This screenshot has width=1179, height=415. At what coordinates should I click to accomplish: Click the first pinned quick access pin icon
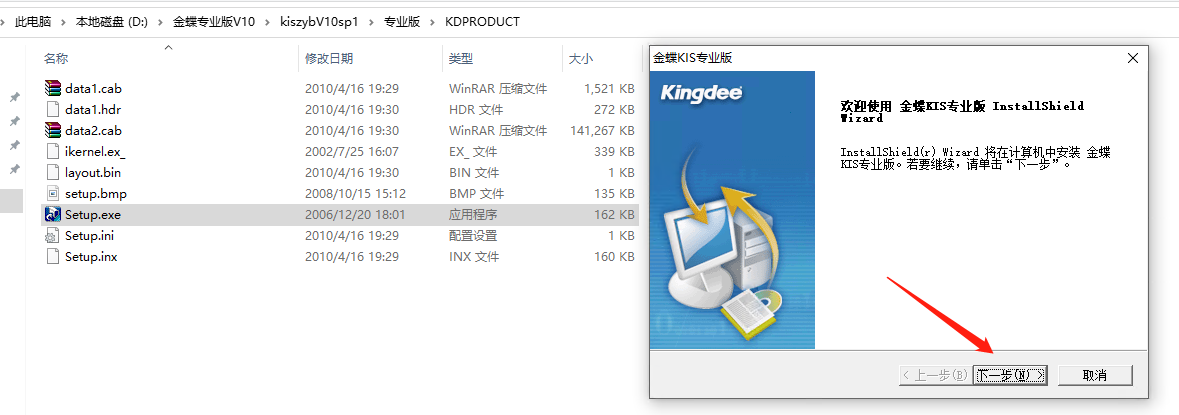14,98
